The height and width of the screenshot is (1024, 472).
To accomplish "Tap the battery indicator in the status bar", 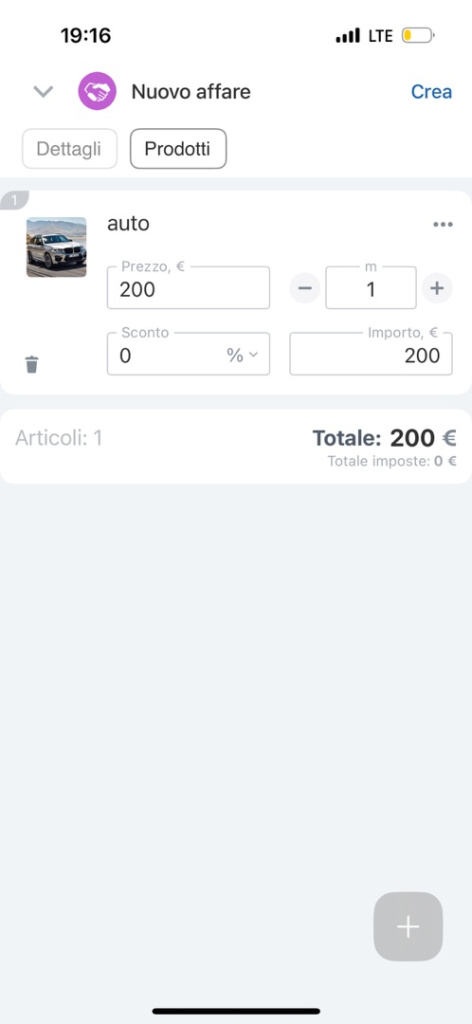I will pyautogui.click(x=418, y=35).
